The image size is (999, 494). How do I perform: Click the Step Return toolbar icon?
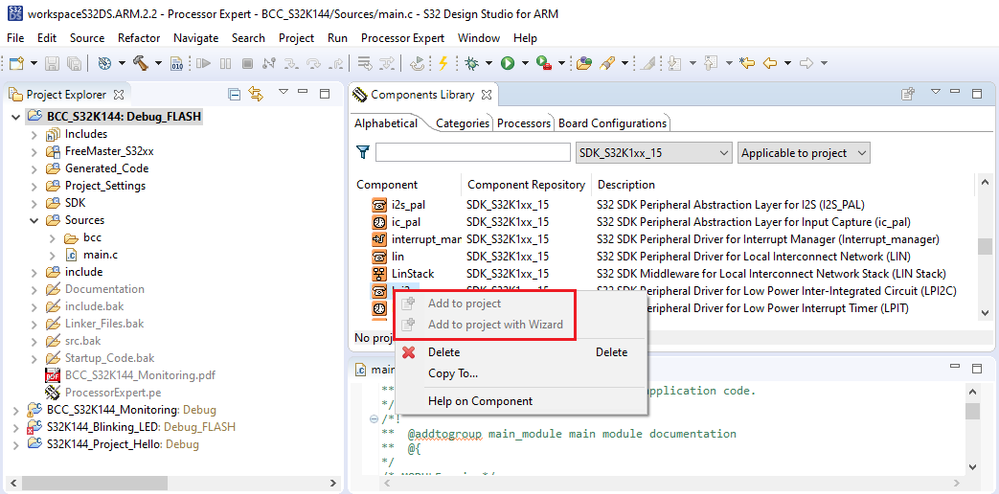(x=335, y=62)
